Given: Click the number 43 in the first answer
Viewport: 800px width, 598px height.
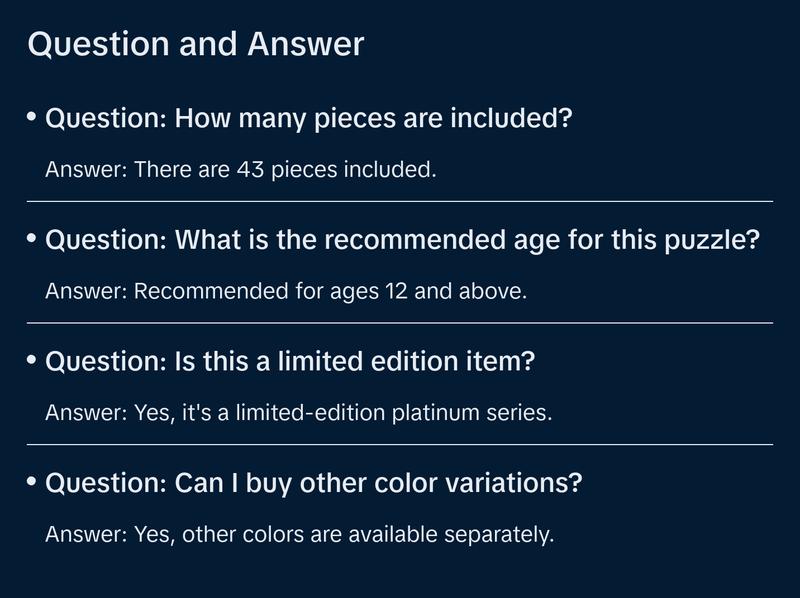Looking at the screenshot, I should (x=250, y=170).
